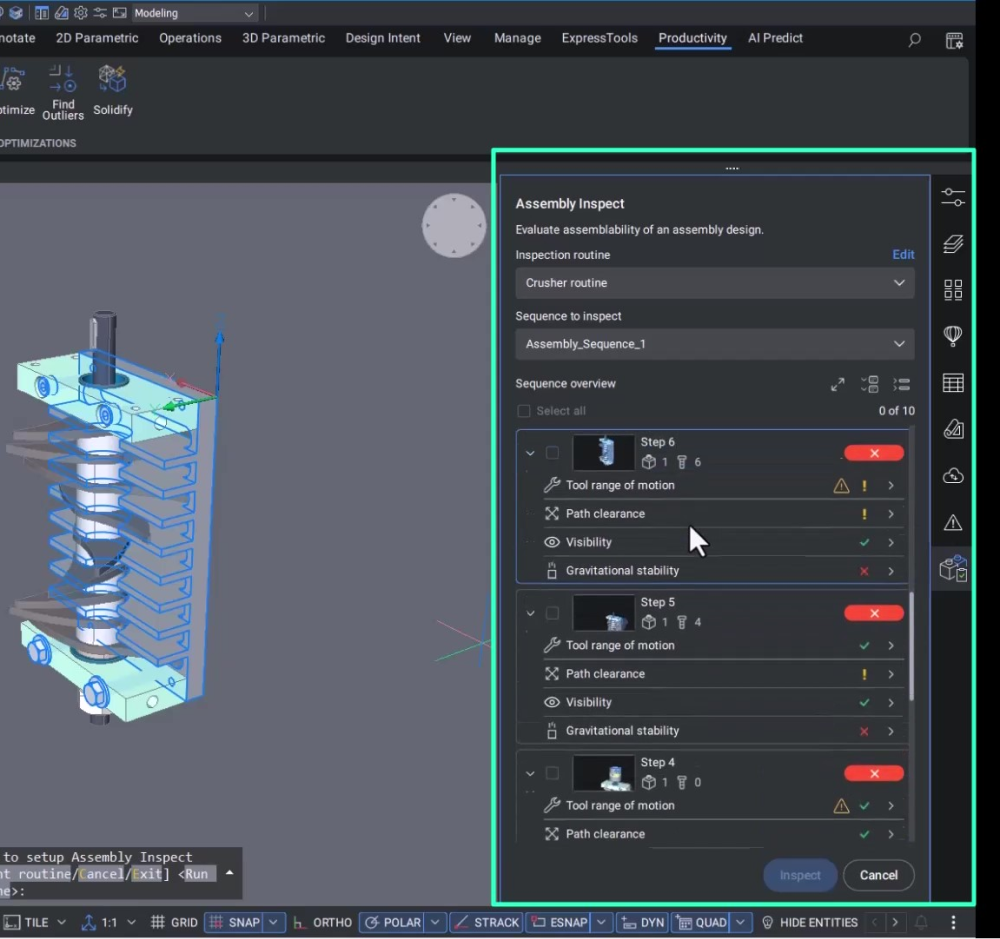Click the expand arrows icon in Sequence overview
Screen dimensions: 1000x939
point(838,384)
